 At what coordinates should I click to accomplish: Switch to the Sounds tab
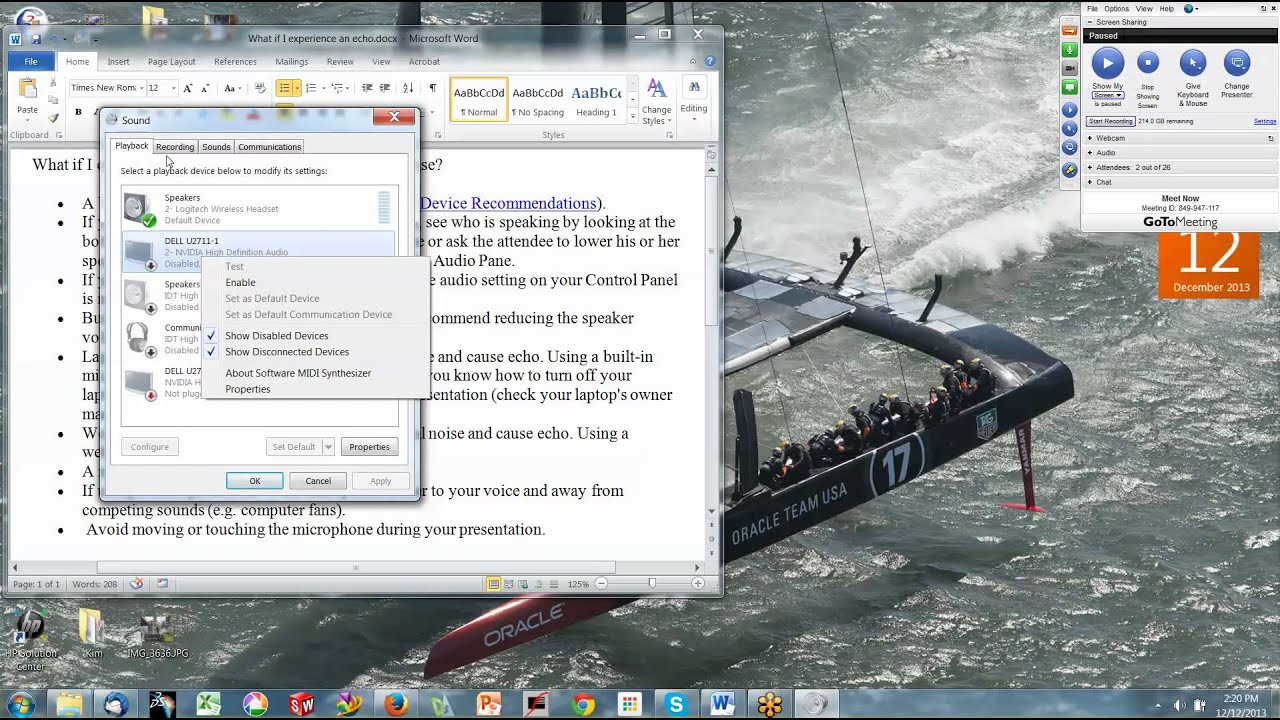216,147
